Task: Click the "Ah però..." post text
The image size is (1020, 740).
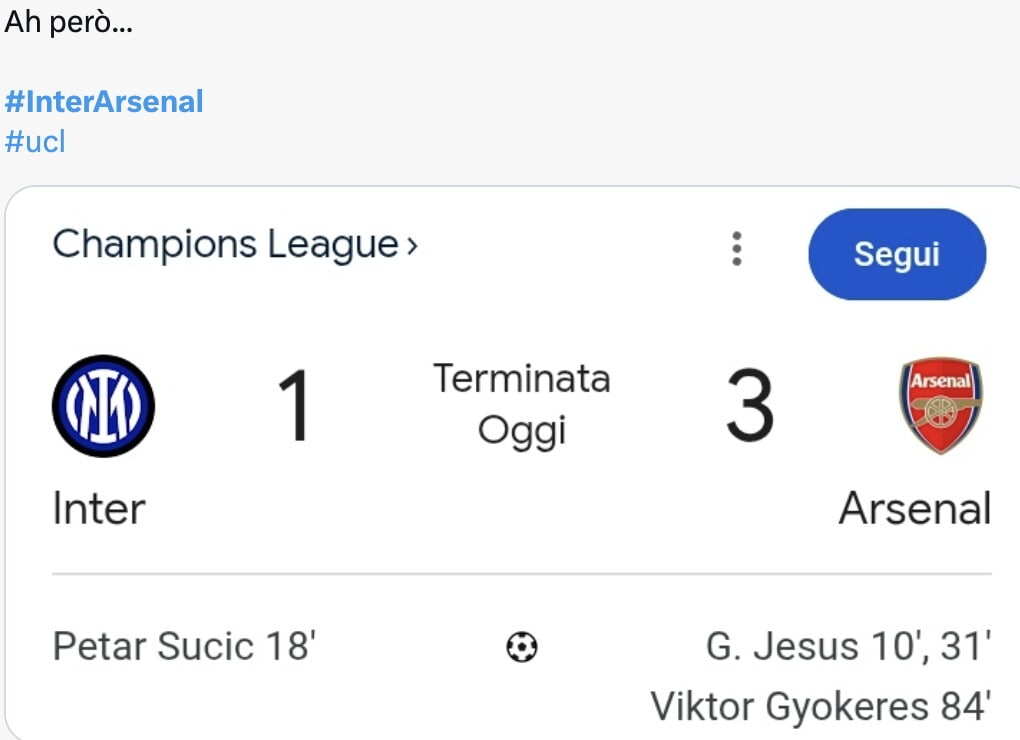Action: click(x=69, y=23)
